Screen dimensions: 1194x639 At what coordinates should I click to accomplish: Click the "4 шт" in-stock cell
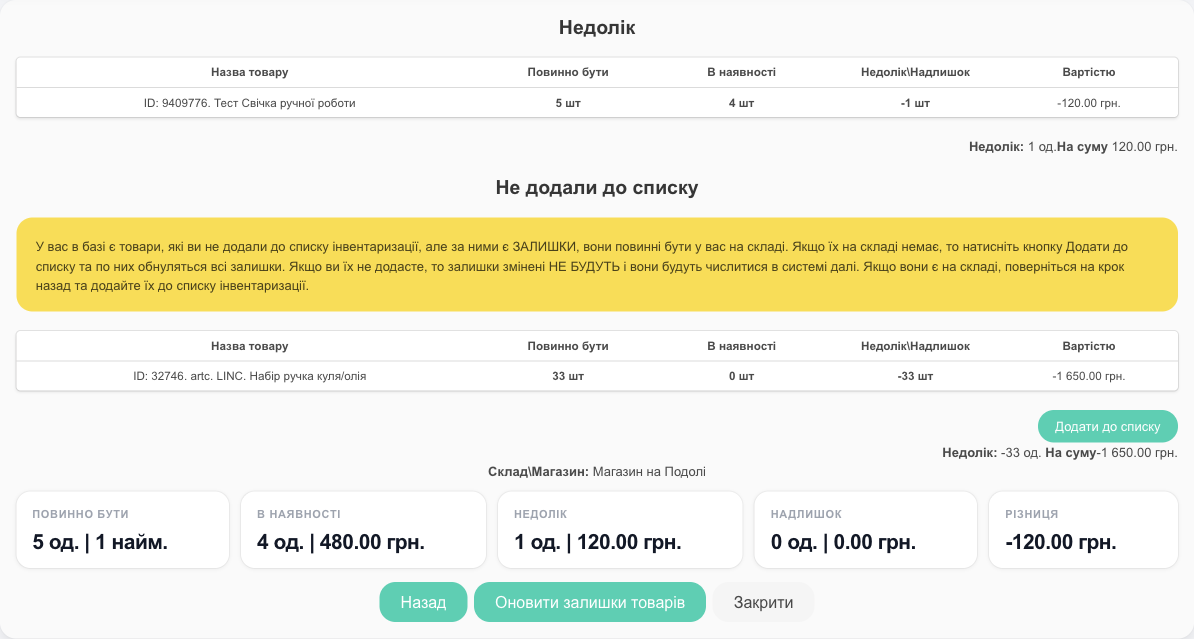742,103
